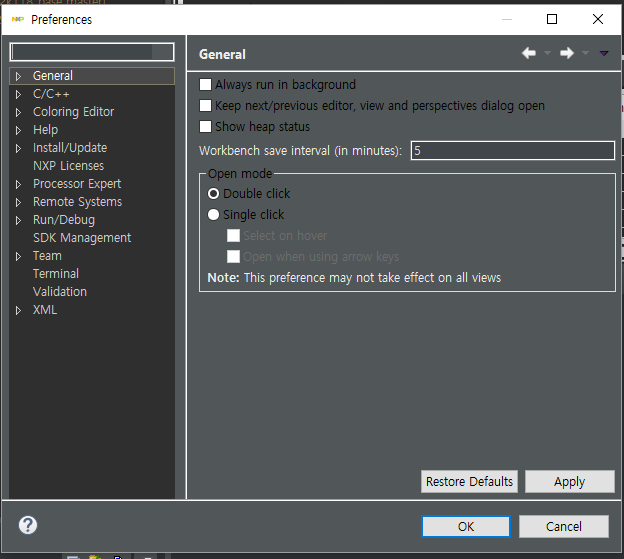The width and height of the screenshot is (624, 559).
Task: Expand the Processor Expert node
Action: click(x=18, y=184)
